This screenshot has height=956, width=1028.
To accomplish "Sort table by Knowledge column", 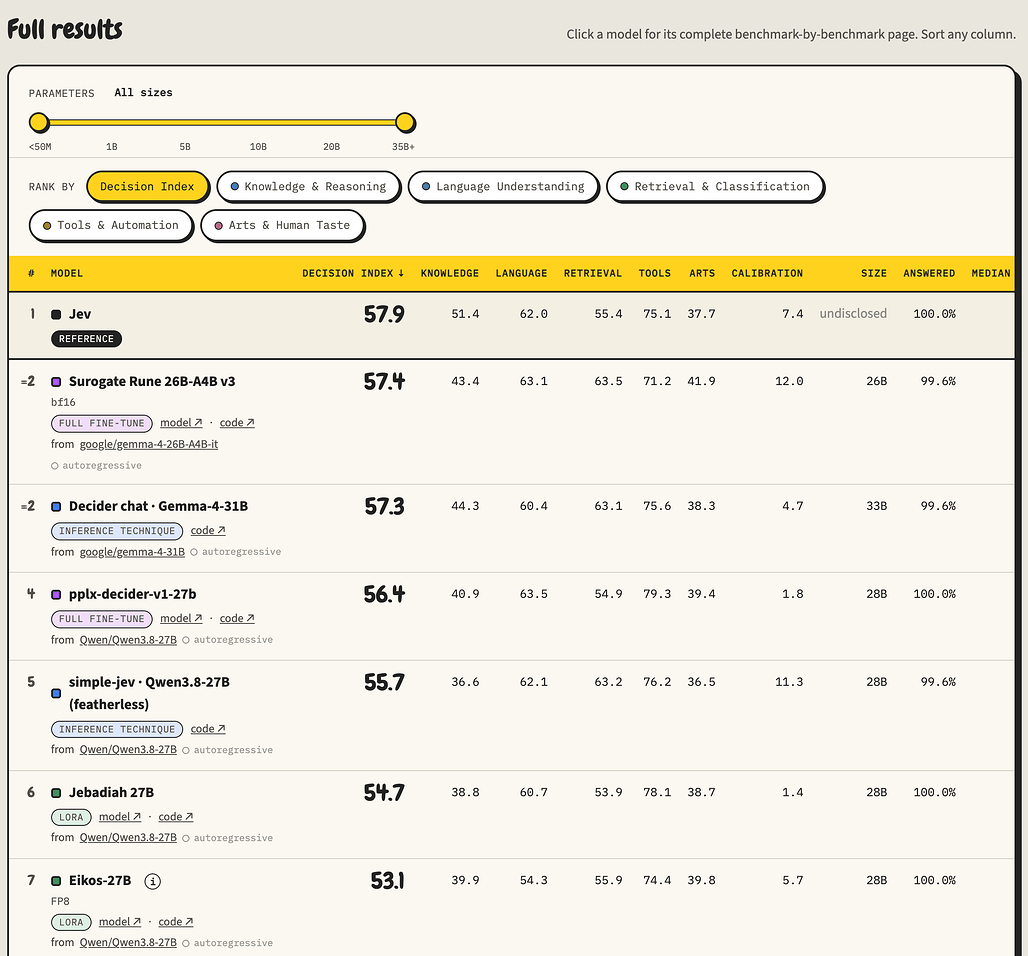I will tap(450, 273).
